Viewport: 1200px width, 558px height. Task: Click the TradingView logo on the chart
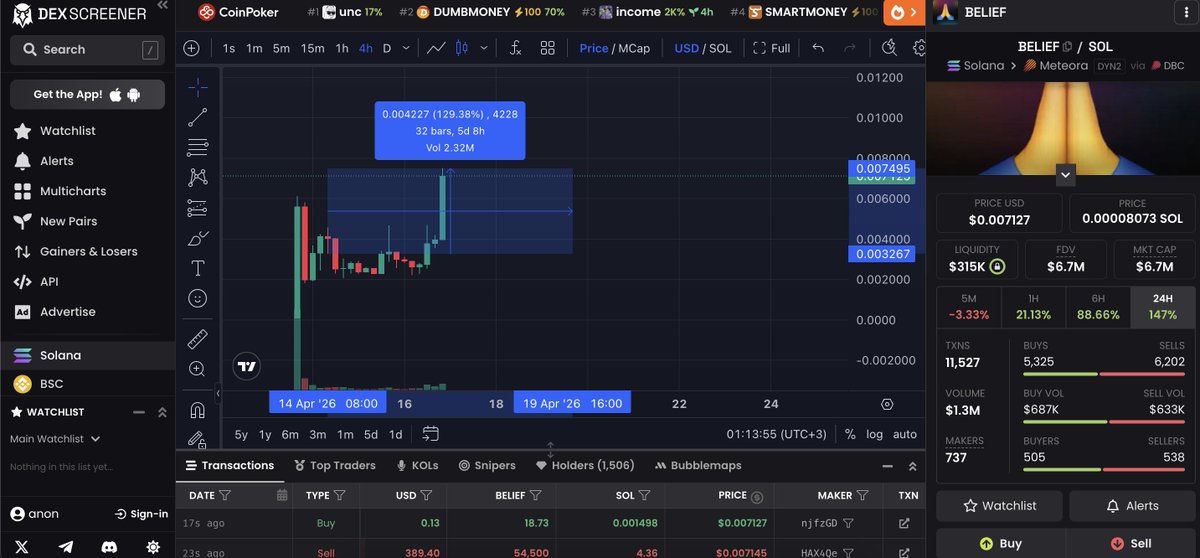(x=247, y=367)
